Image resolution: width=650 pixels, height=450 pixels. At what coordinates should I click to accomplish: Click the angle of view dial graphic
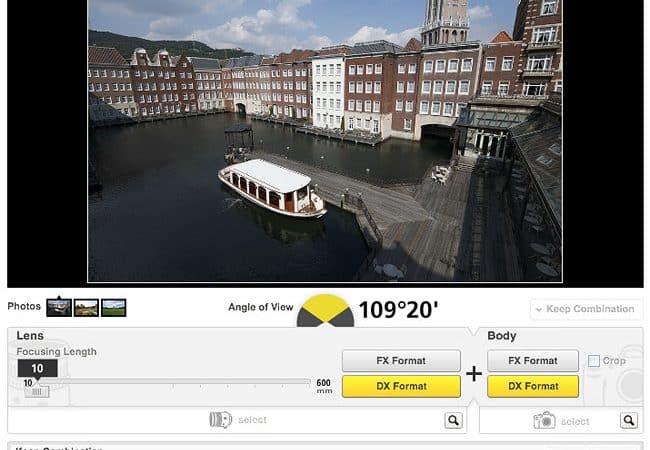click(325, 310)
